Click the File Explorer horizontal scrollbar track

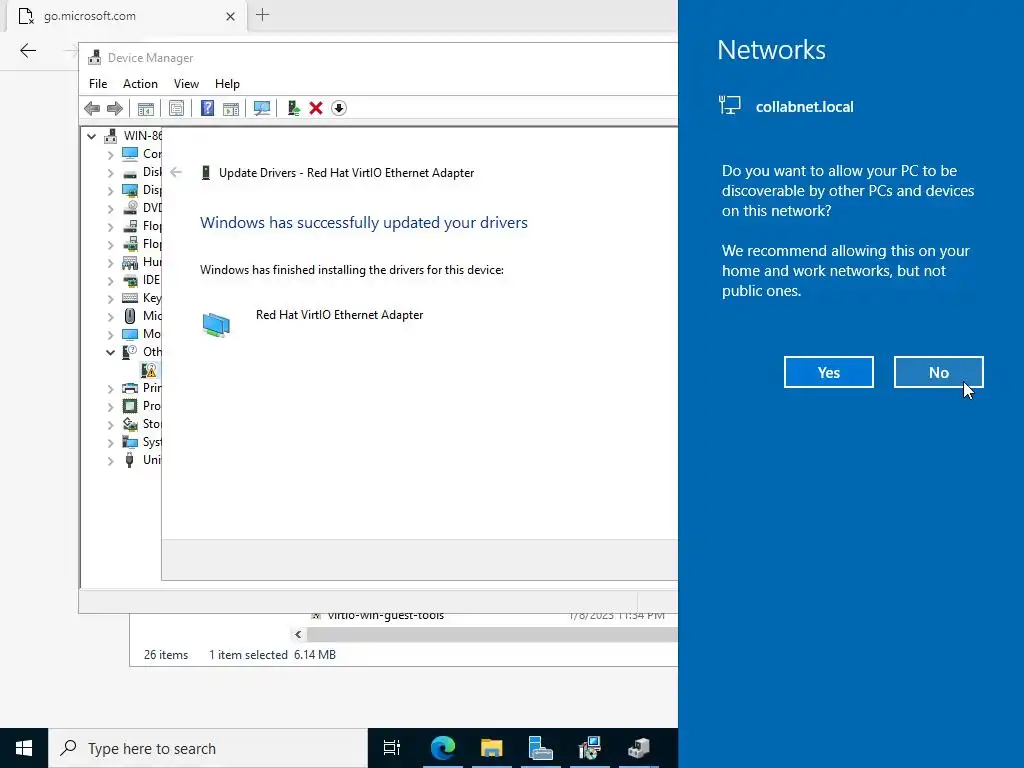tap(492, 634)
